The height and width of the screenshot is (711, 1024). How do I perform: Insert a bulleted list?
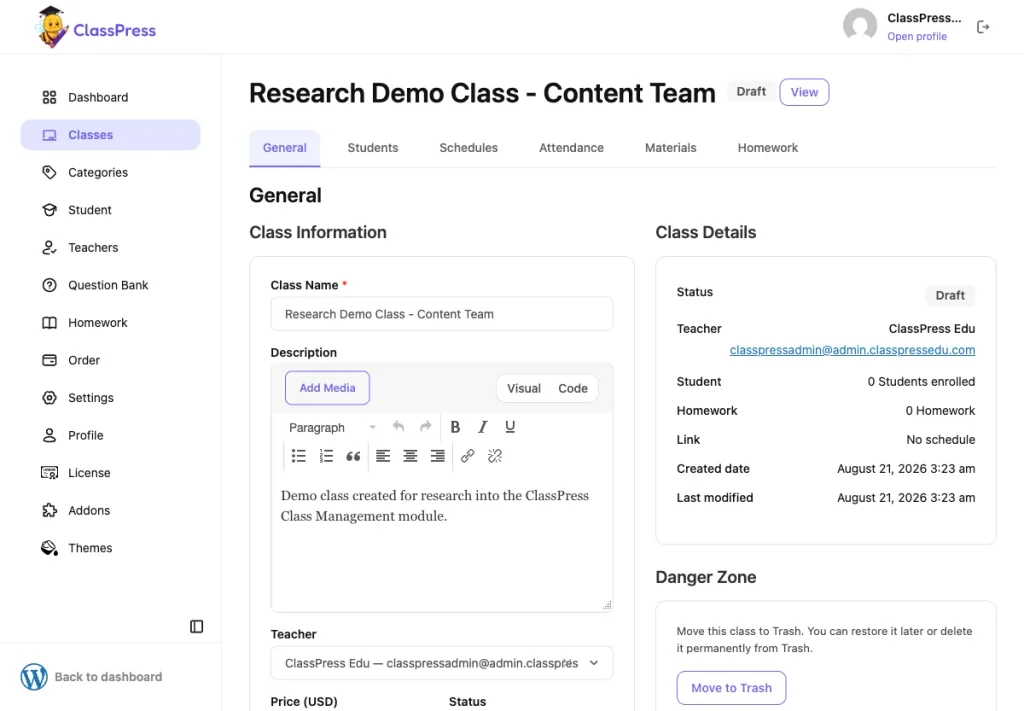[298, 456]
